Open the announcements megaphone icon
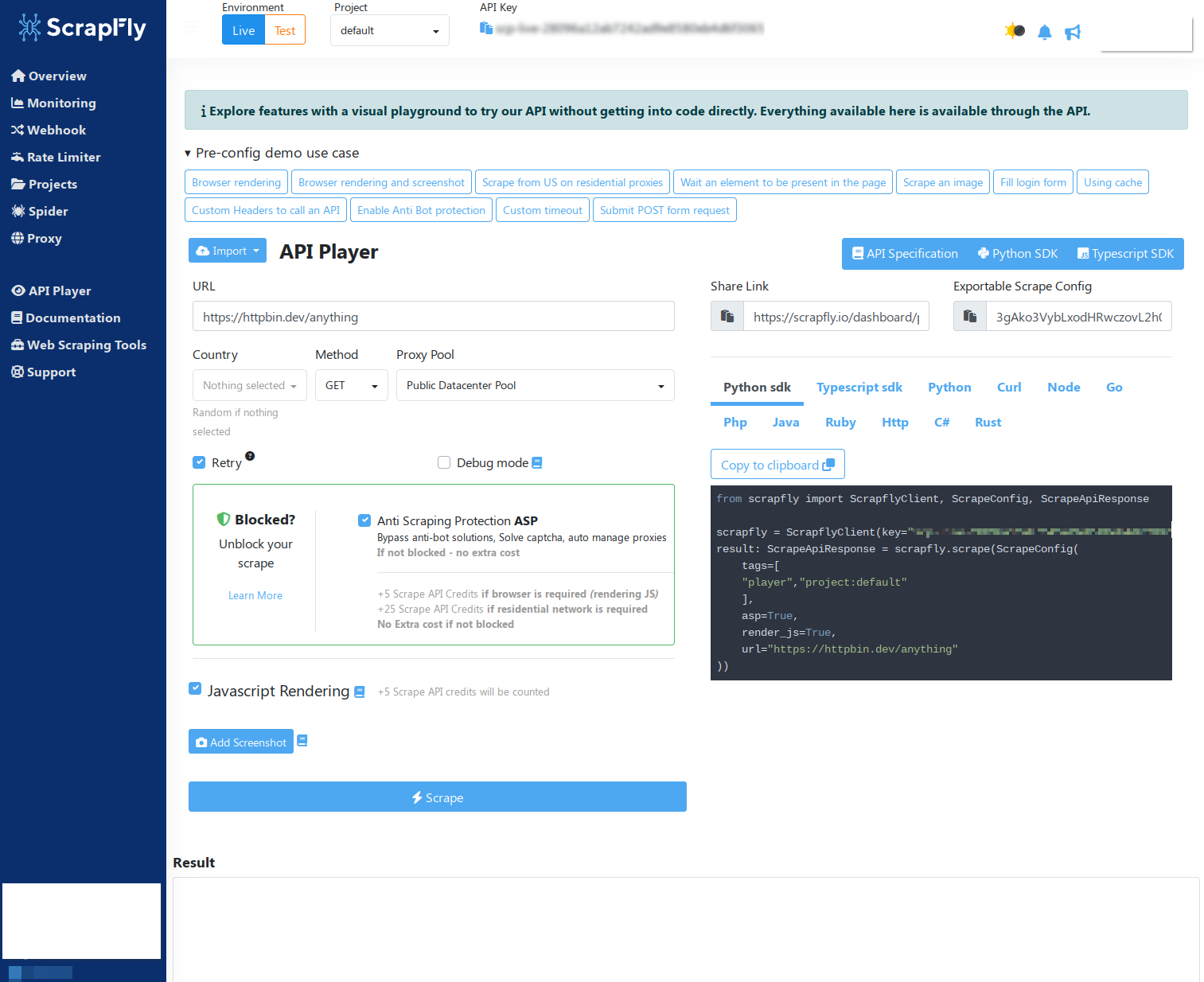Image resolution: width=1204 pixels, height=982 pixels. 1073,32
